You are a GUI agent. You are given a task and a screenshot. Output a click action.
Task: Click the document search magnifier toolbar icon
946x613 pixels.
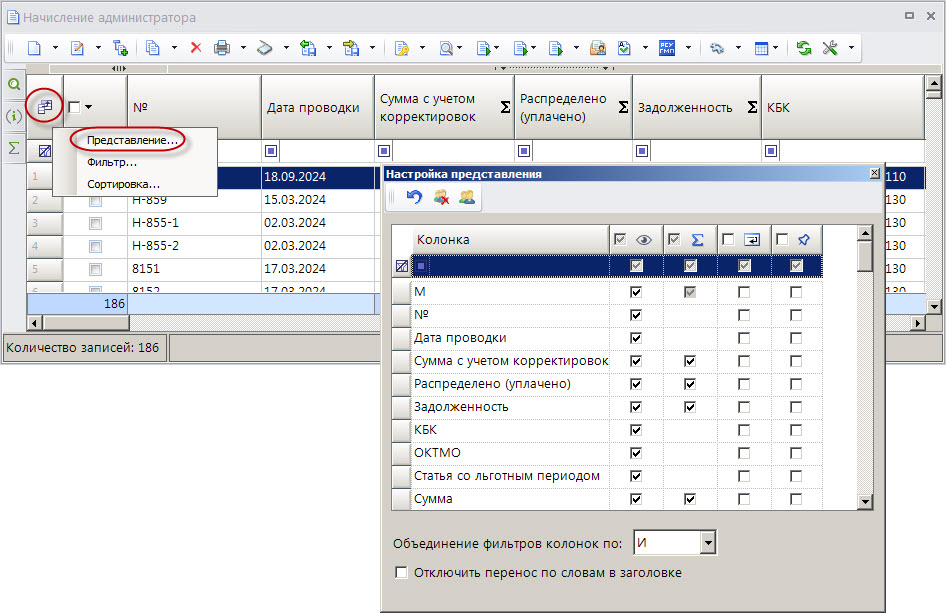click(446, 48)
